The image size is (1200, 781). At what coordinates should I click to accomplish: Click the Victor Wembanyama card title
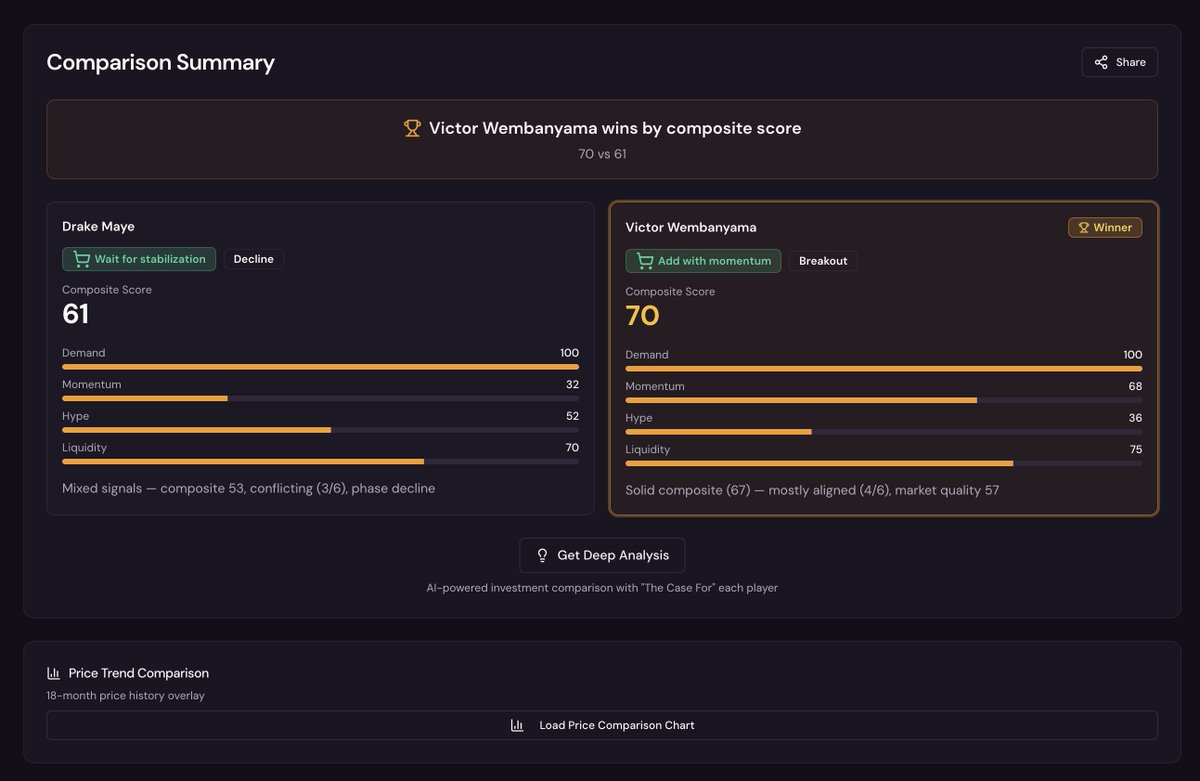click(691, 228)
